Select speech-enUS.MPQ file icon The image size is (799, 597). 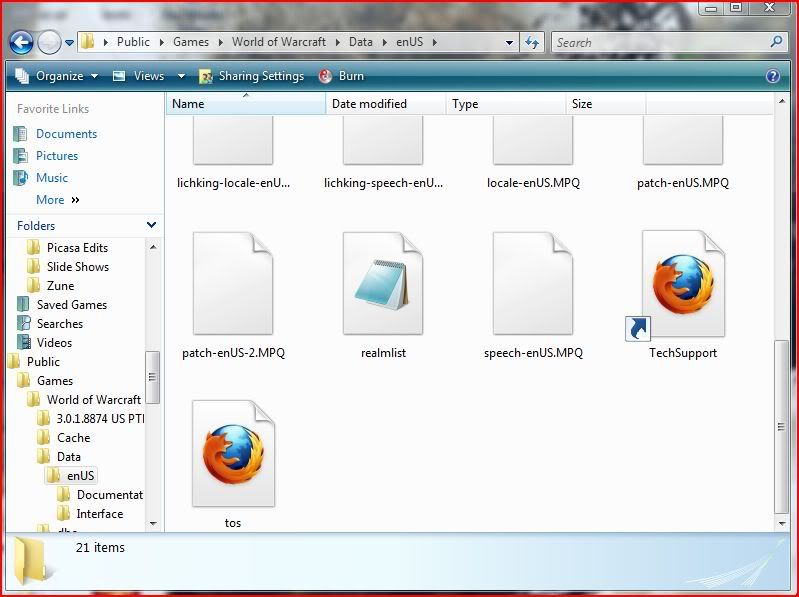pyautogui.click(x=532, y=283)
